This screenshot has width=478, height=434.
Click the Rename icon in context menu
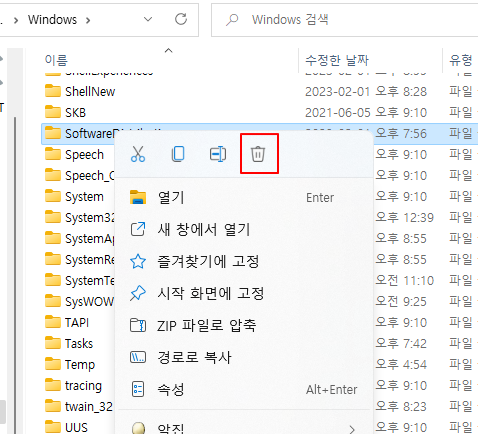click(x=218, y=154)
